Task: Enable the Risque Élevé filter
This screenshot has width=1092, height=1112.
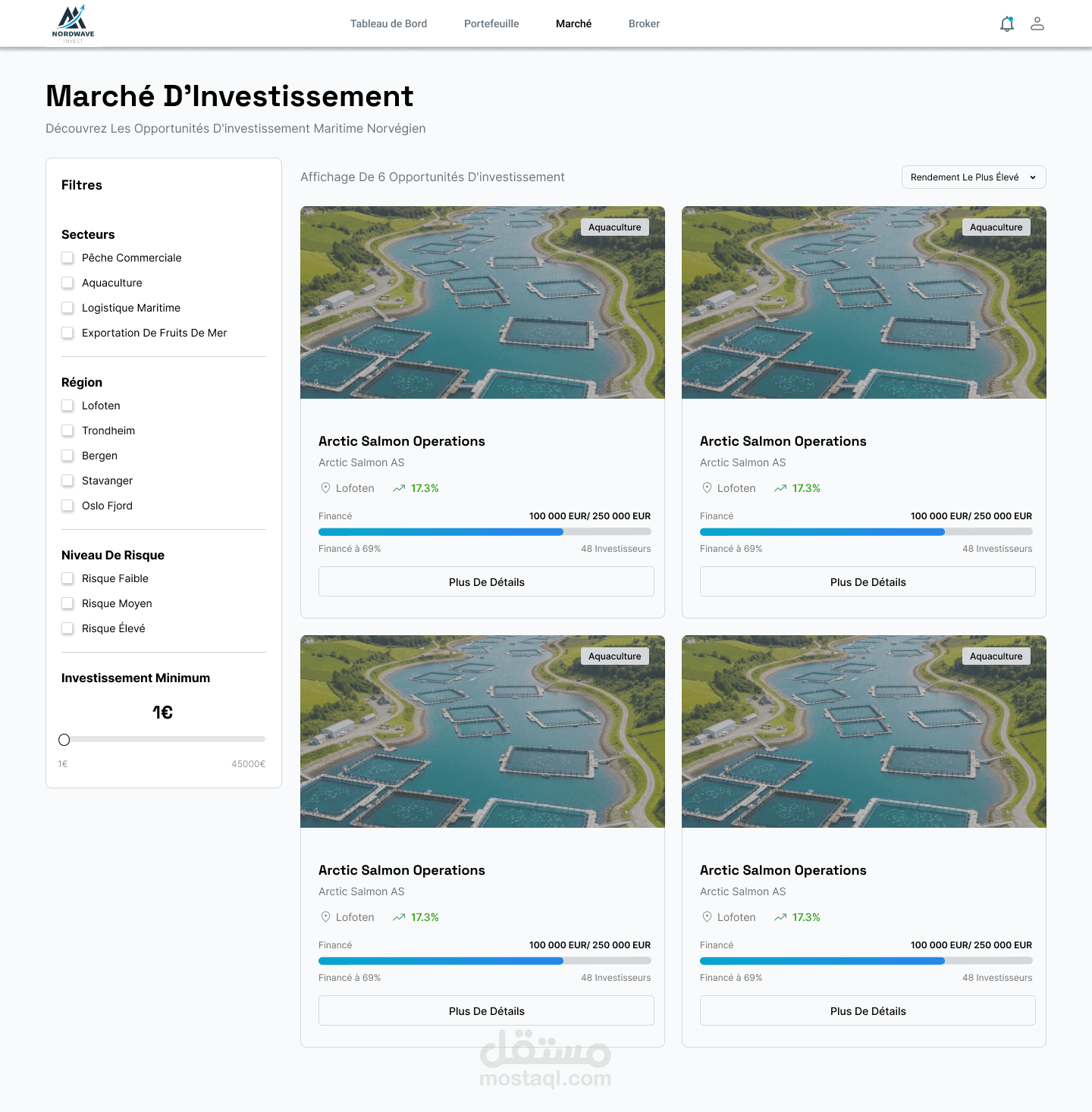Action: (x=67, y=628)
